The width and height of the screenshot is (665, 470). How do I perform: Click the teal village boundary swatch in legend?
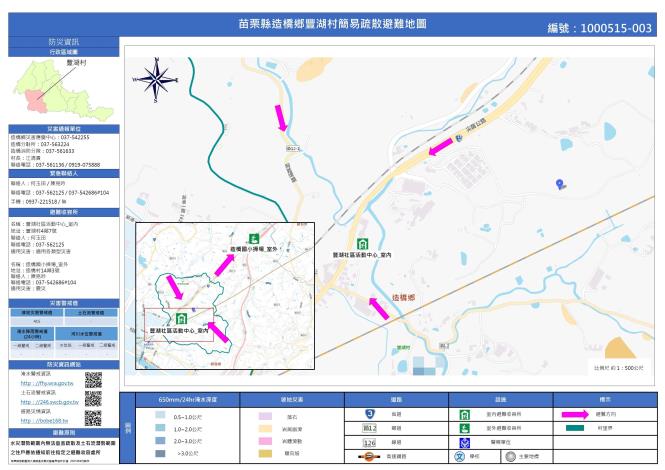(x=575, y=428)
